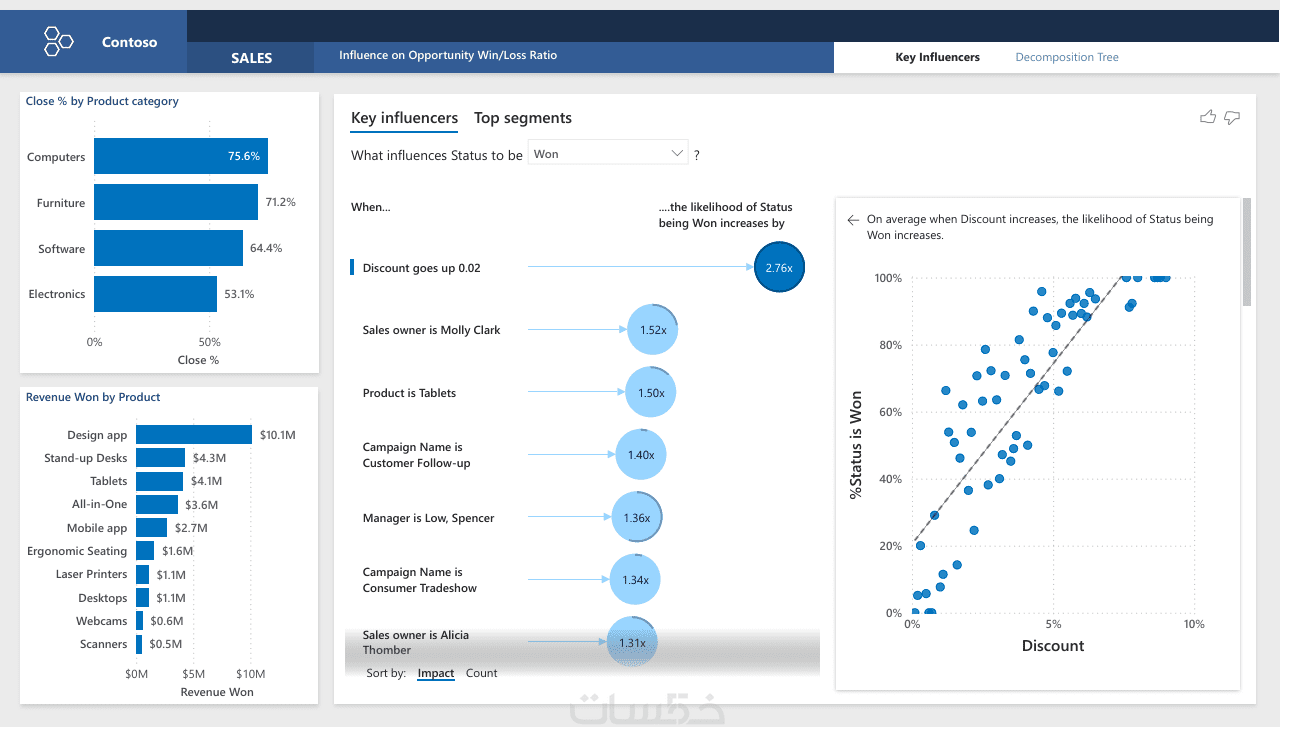1295x740 pixels.
Task: Click the Stand-up Desks revenue bar
Action: [160, 458]
